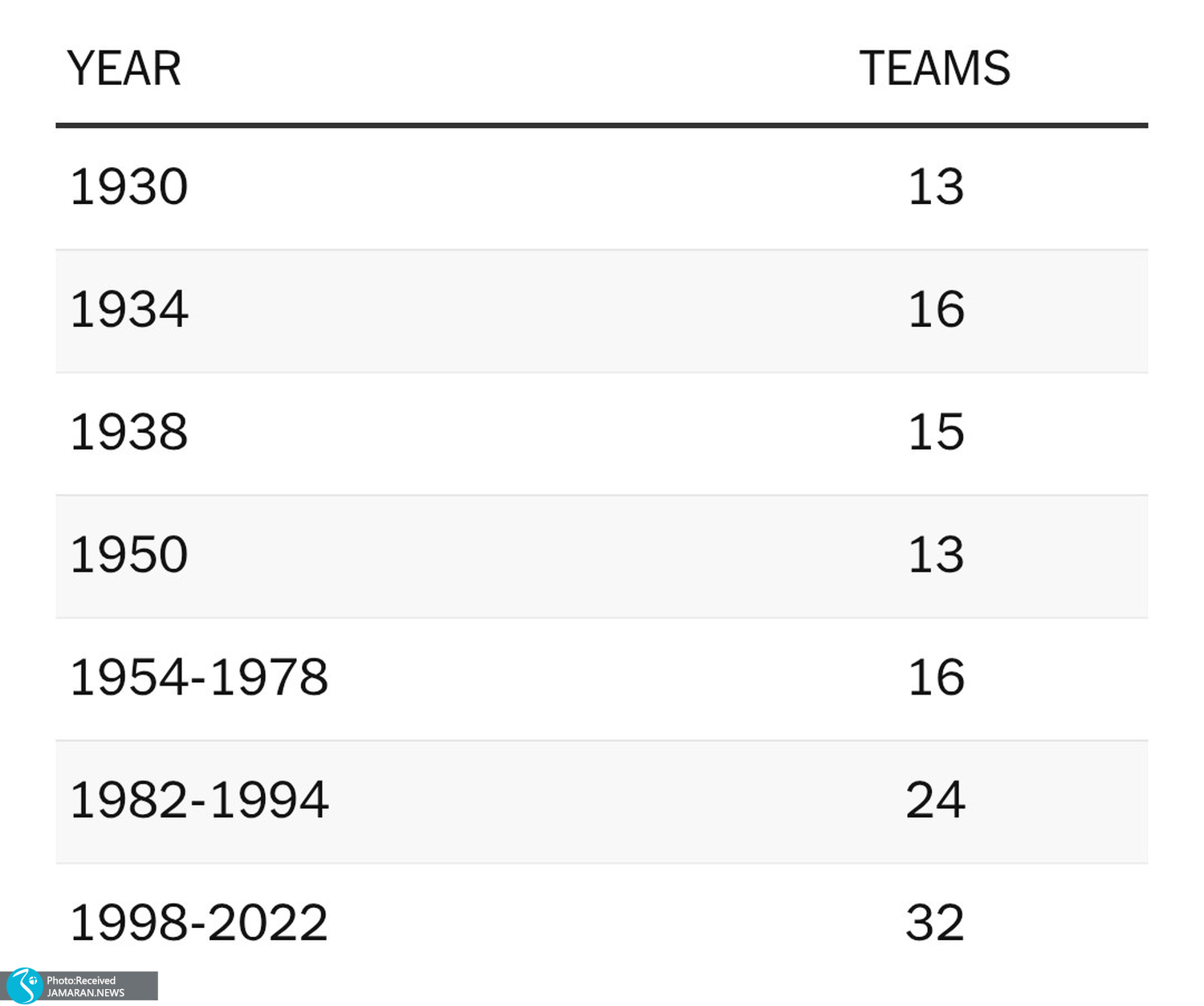1204x1006 pixels.
Task: Click the JAMARAN.NEWS watermark text
Action: pos(86,993)
